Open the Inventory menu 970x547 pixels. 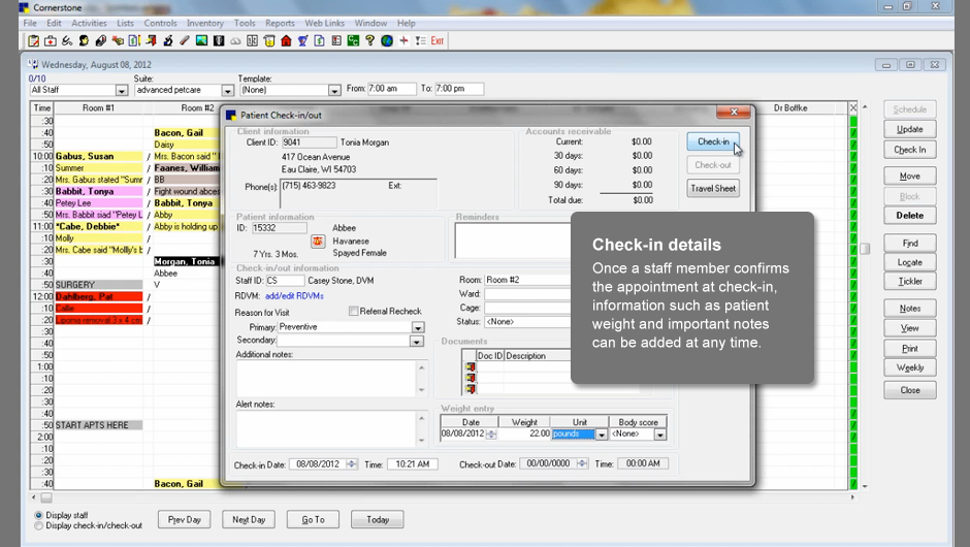(x=205, y=23)
